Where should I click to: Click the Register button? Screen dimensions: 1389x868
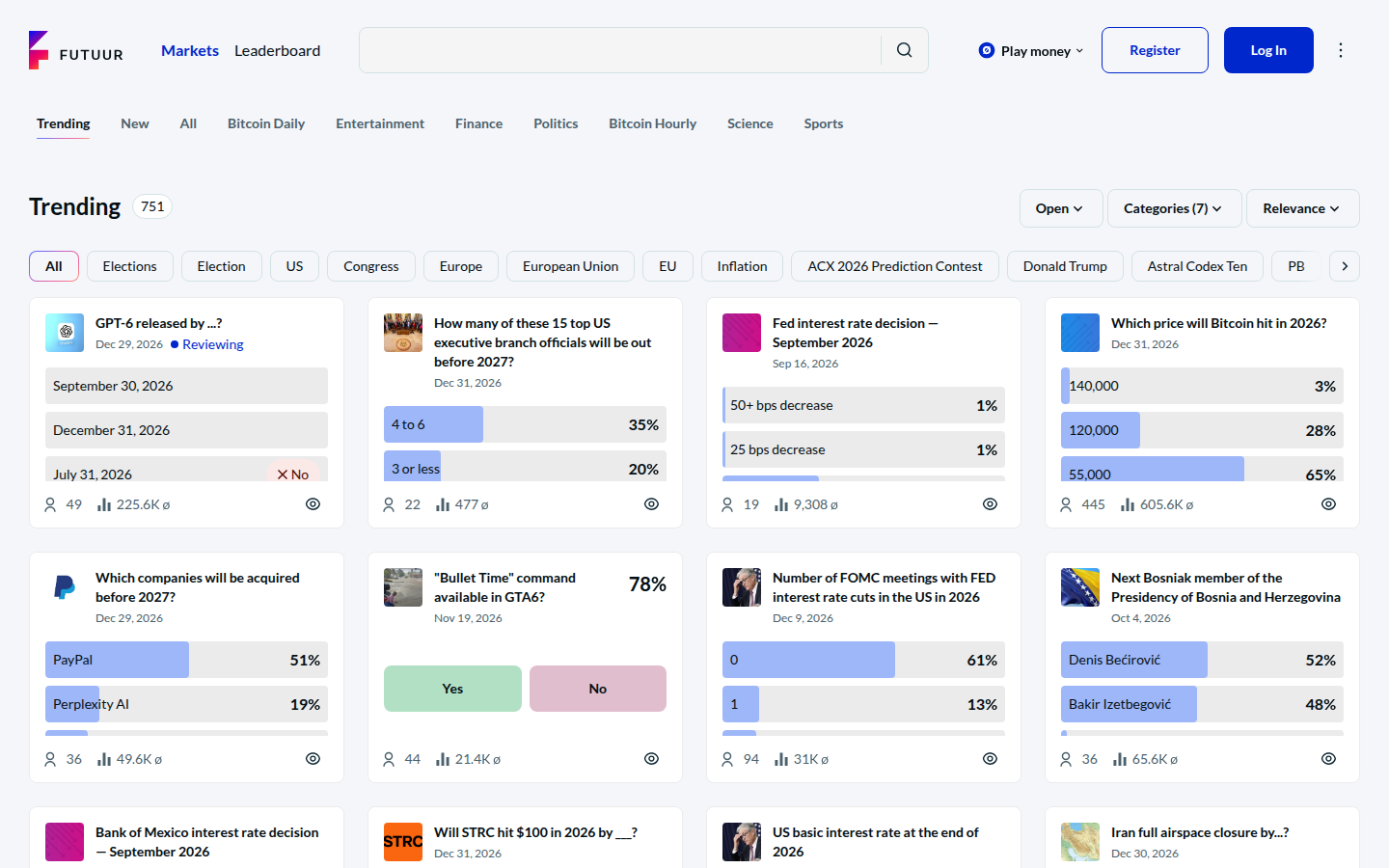(x=1155, y=50)
